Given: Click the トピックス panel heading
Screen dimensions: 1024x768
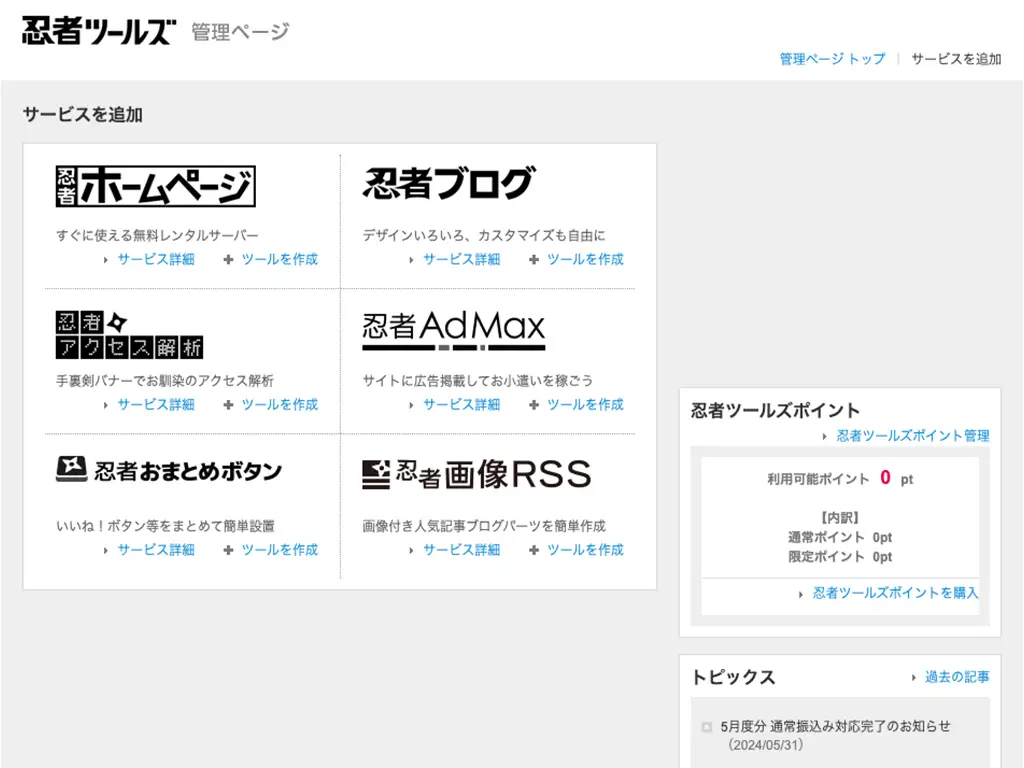Looking at the screenshot, I should (733, 677).
